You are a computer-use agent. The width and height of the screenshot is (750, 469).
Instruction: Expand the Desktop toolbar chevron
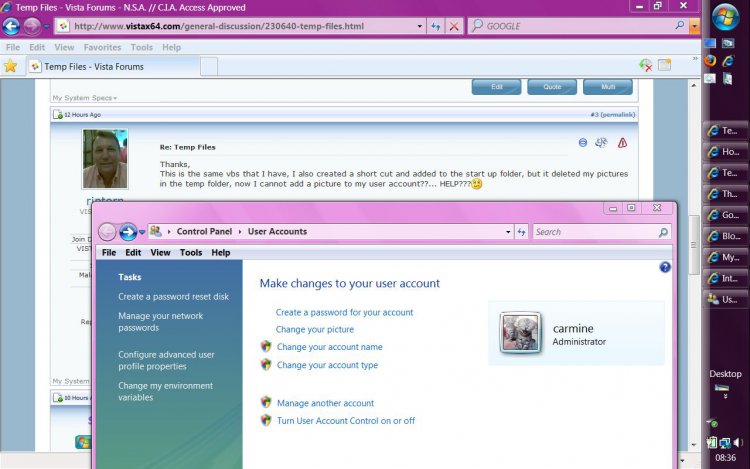[x=725, y=396]
